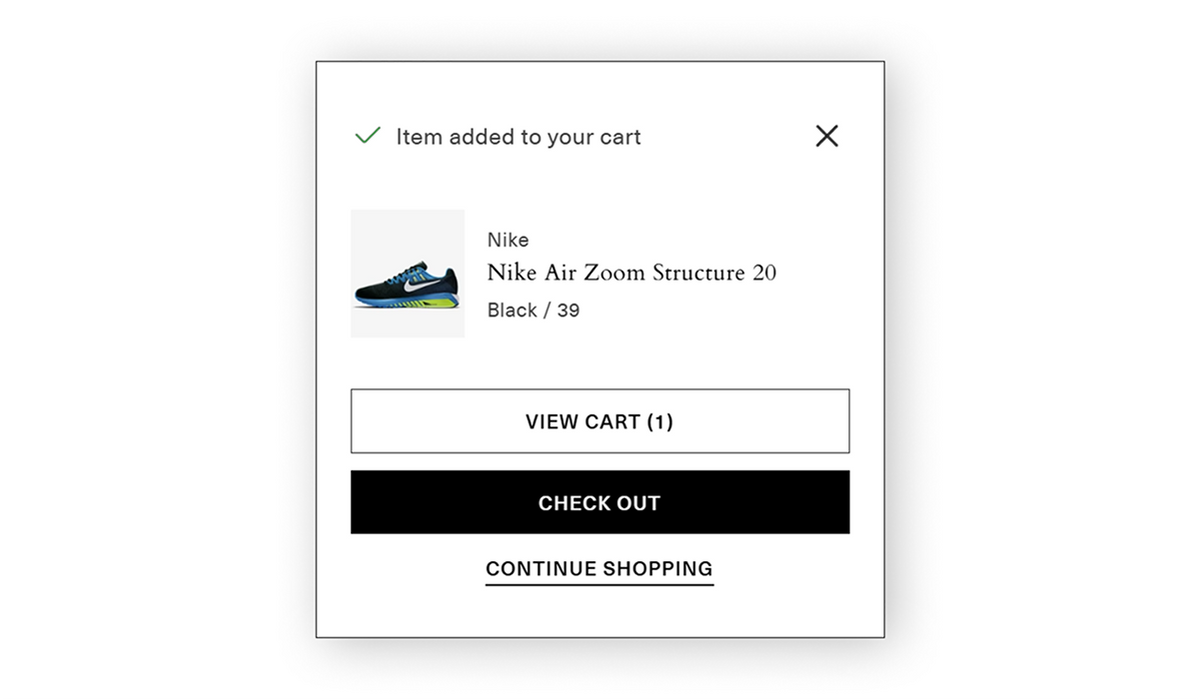1200x700 pixels.
Task: Click the green checkmark success icon
Action: pos(368,135)
